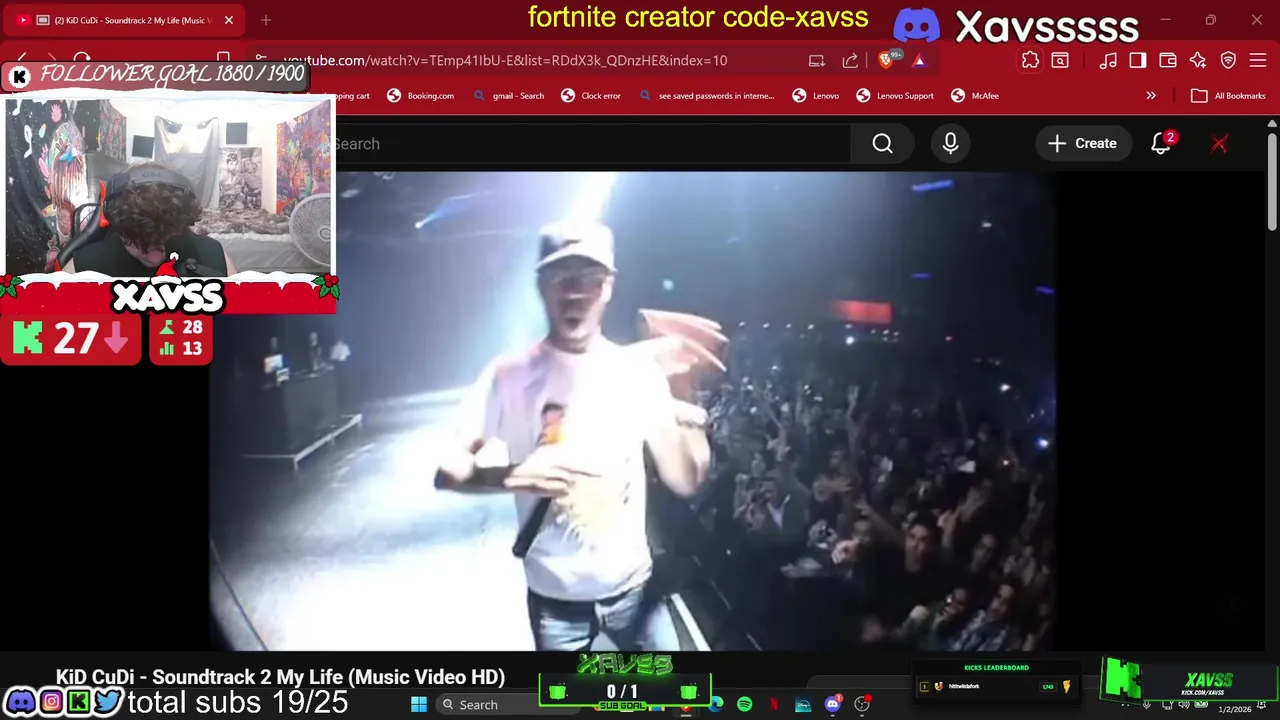Open Discord from the taskbar

tap(833, 704)
